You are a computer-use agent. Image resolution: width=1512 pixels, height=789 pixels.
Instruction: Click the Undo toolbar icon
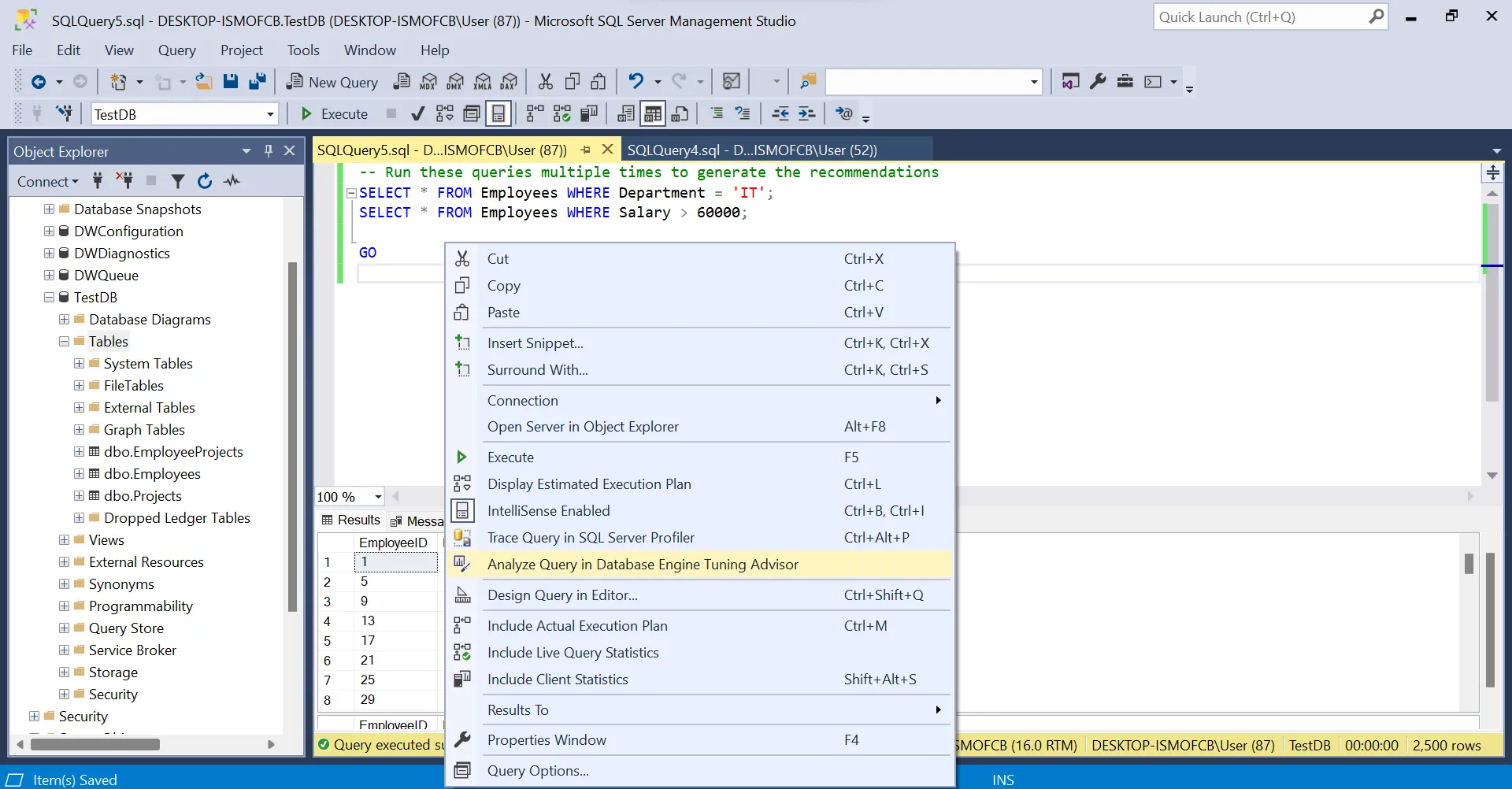pos(636,81)
